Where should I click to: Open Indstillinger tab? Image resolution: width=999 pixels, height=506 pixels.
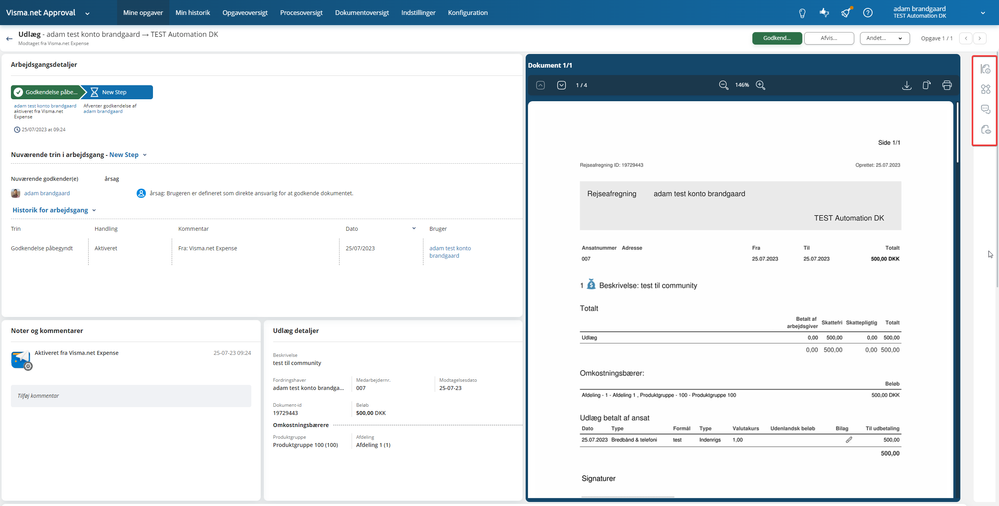418,13
